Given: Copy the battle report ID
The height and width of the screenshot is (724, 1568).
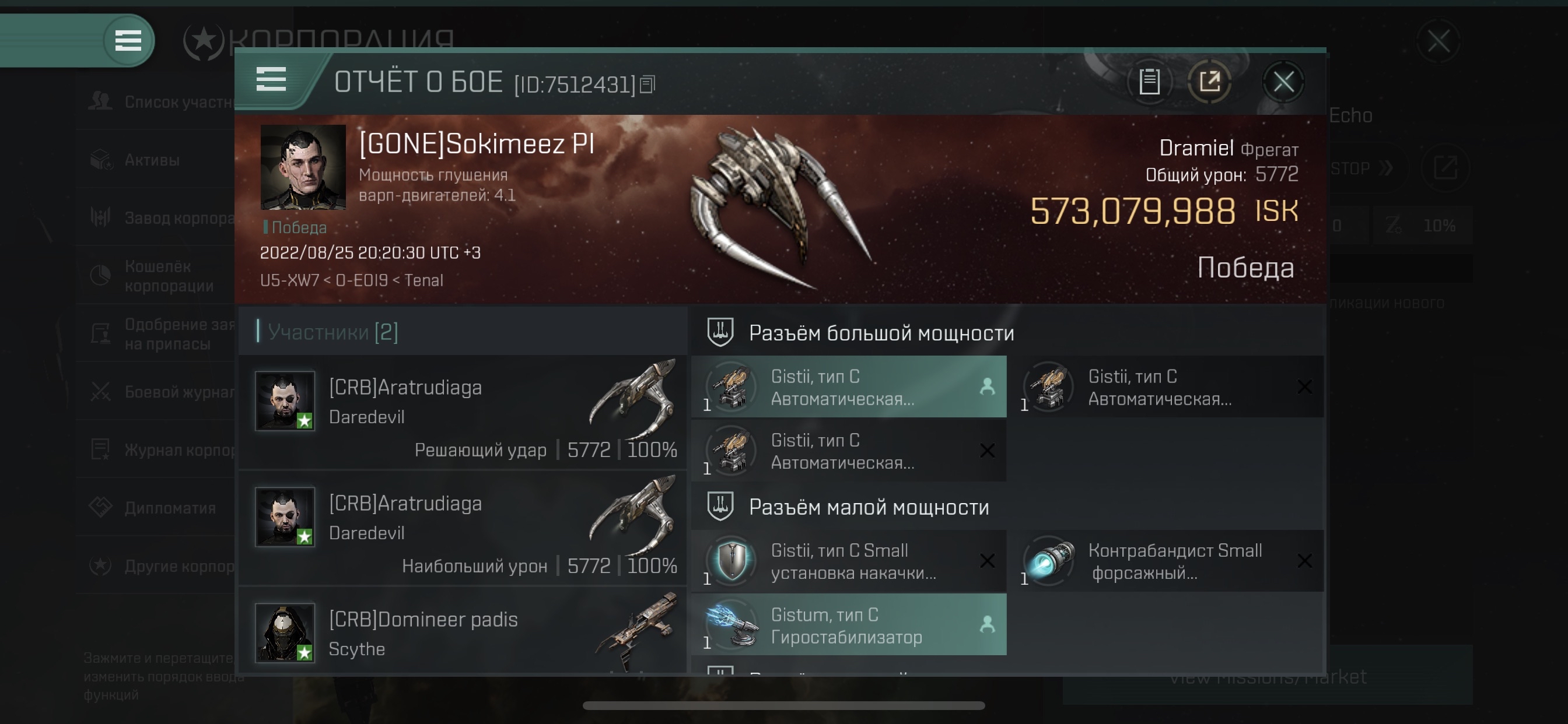Looking at the screenshot, I should pos(647,85).
